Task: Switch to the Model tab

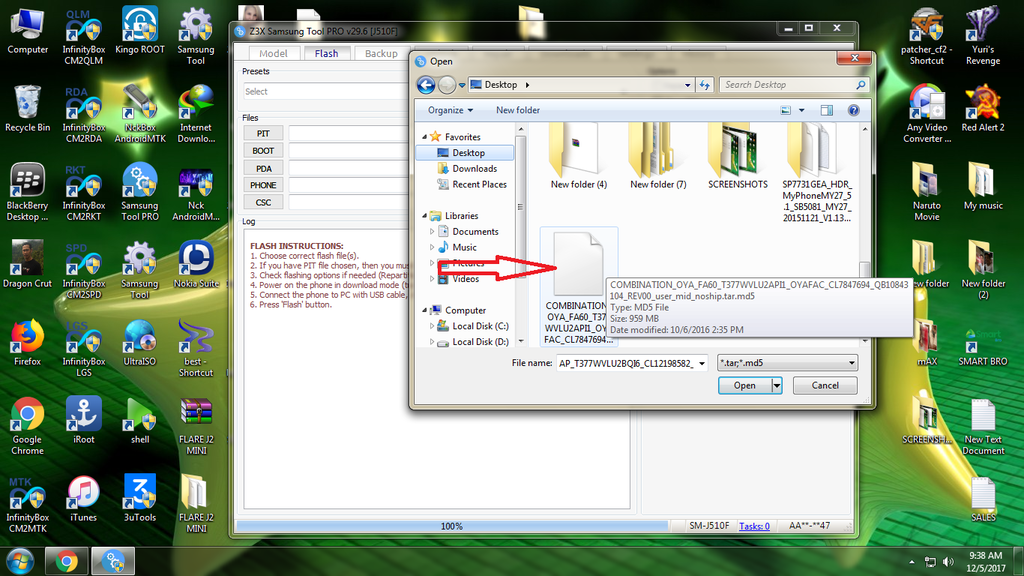Action: (273, 53)
